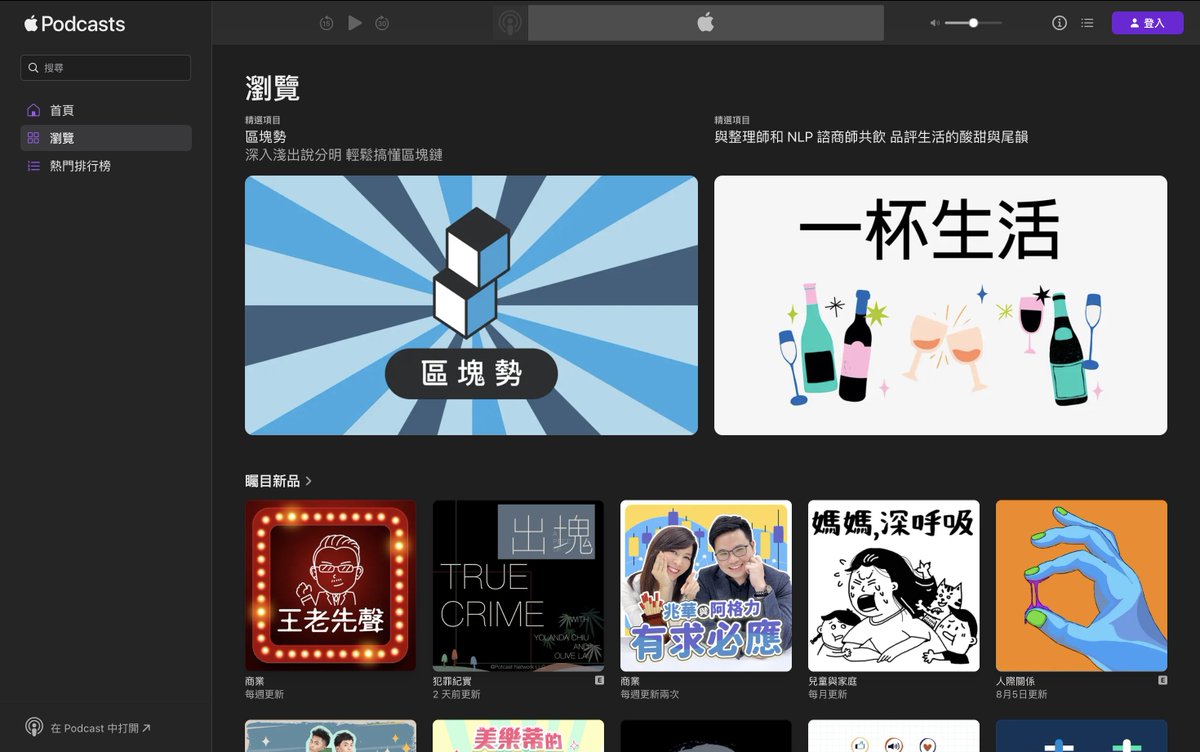
Task: Click the mute speaker icon
Action: click(934, 22)
